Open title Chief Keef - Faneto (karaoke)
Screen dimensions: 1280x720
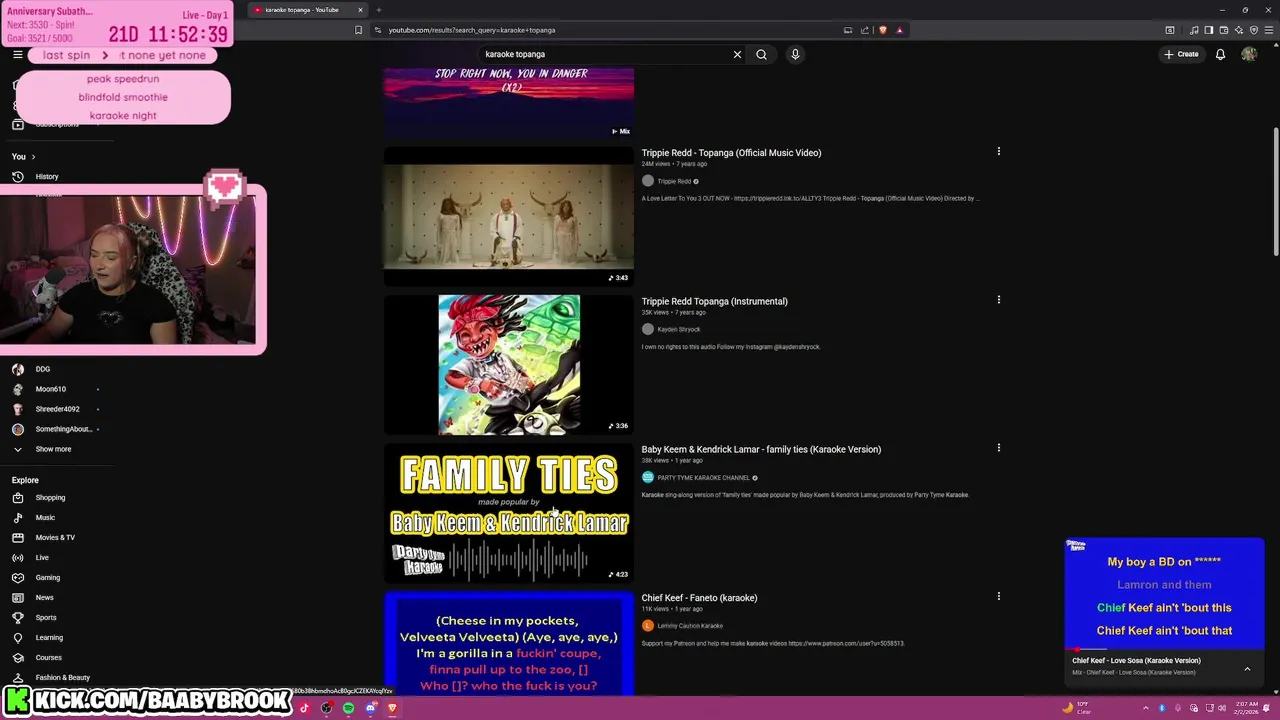(699, 598)
